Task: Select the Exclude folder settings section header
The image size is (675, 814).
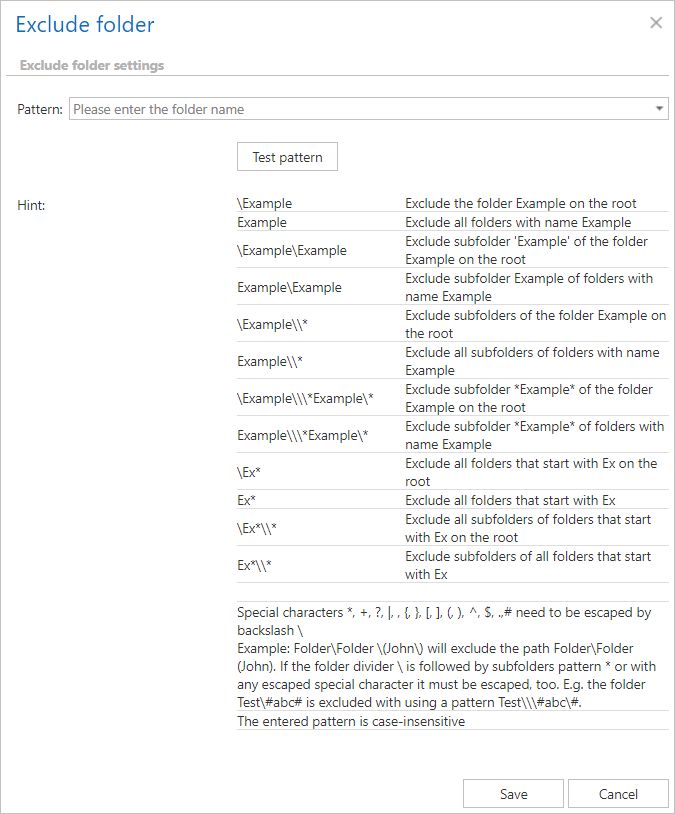Action: click(92, 65)
